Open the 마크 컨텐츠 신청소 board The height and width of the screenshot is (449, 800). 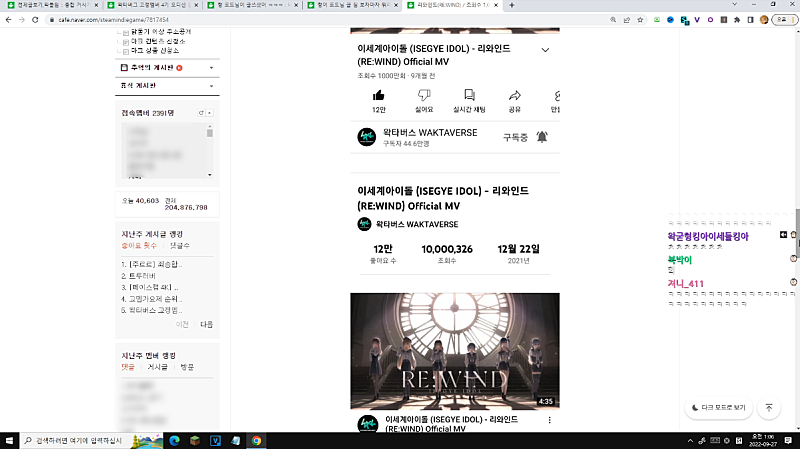[x=158, y=41]
